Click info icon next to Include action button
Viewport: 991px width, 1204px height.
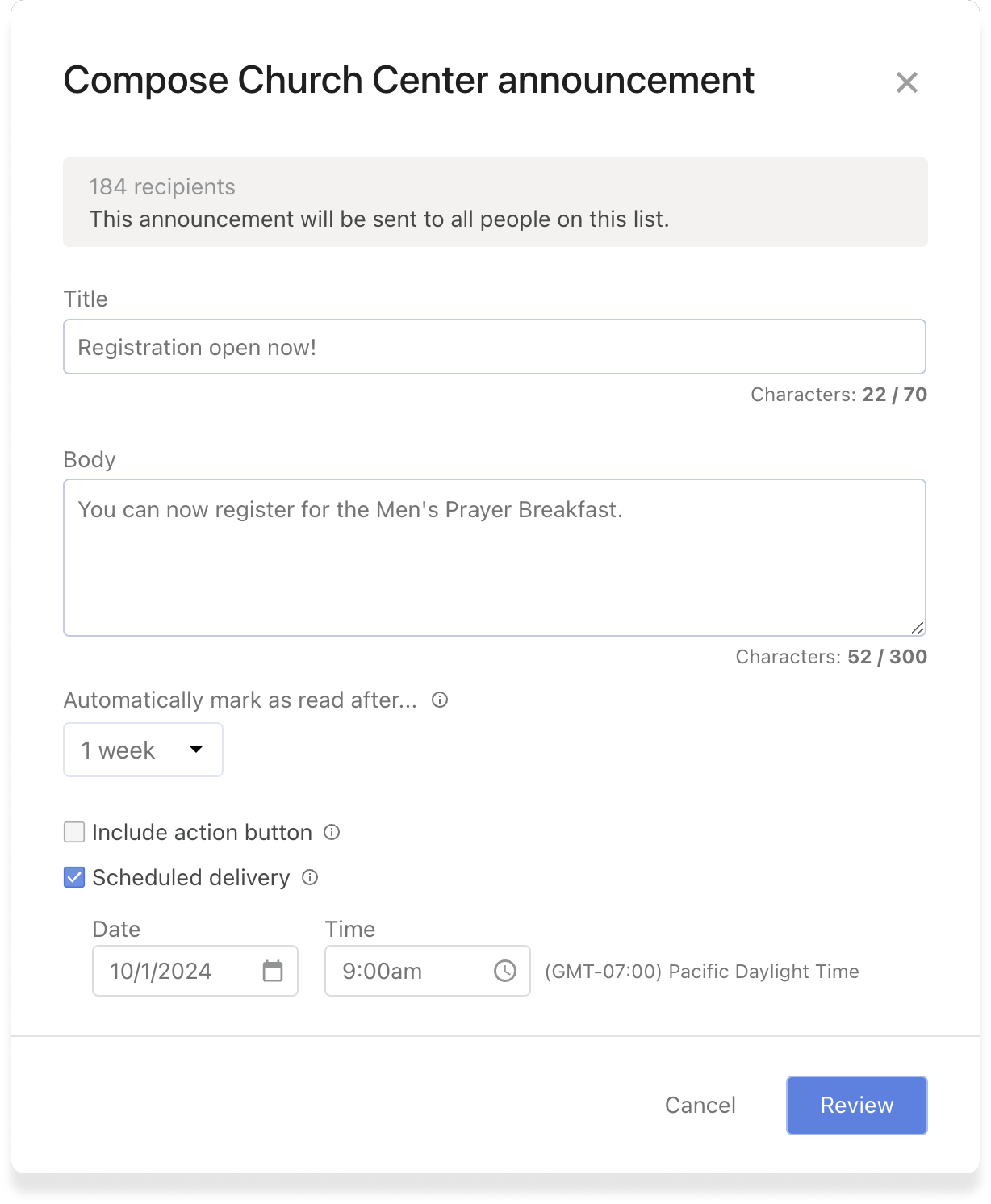pyautogui.click(x=332, y=832)
